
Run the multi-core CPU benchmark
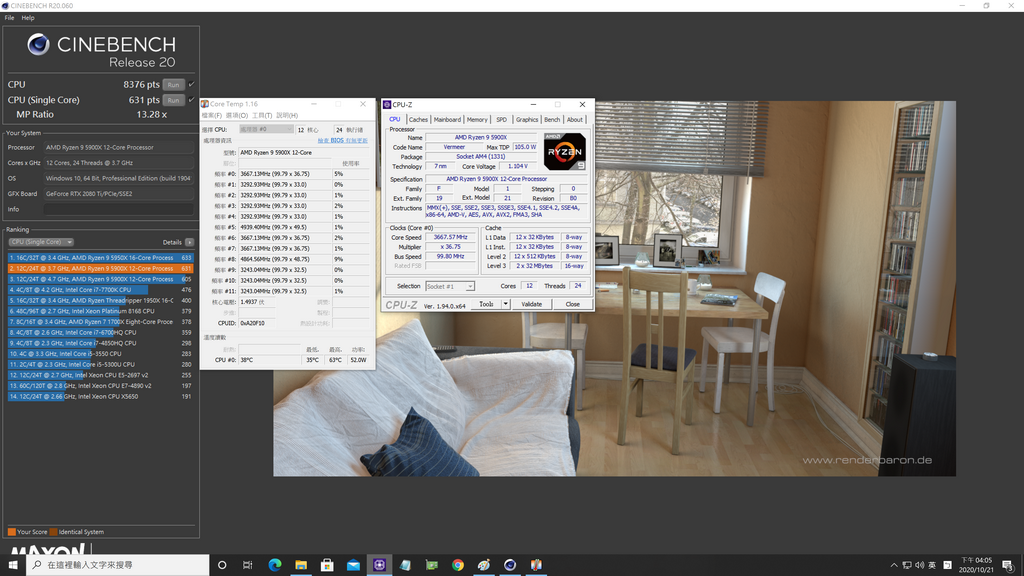pos(173,85)
